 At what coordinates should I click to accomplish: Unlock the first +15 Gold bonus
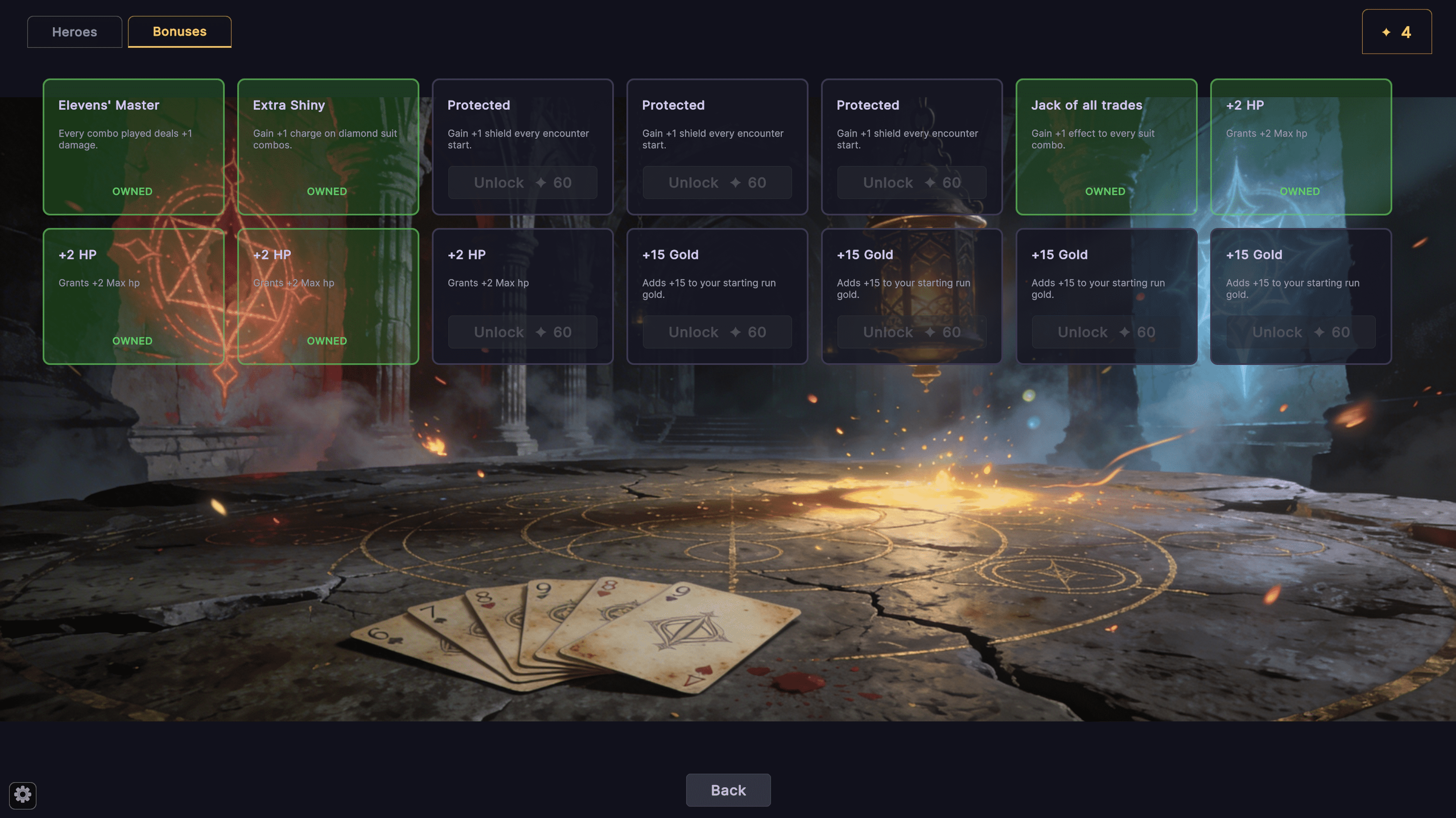click(x=717, y=332)
